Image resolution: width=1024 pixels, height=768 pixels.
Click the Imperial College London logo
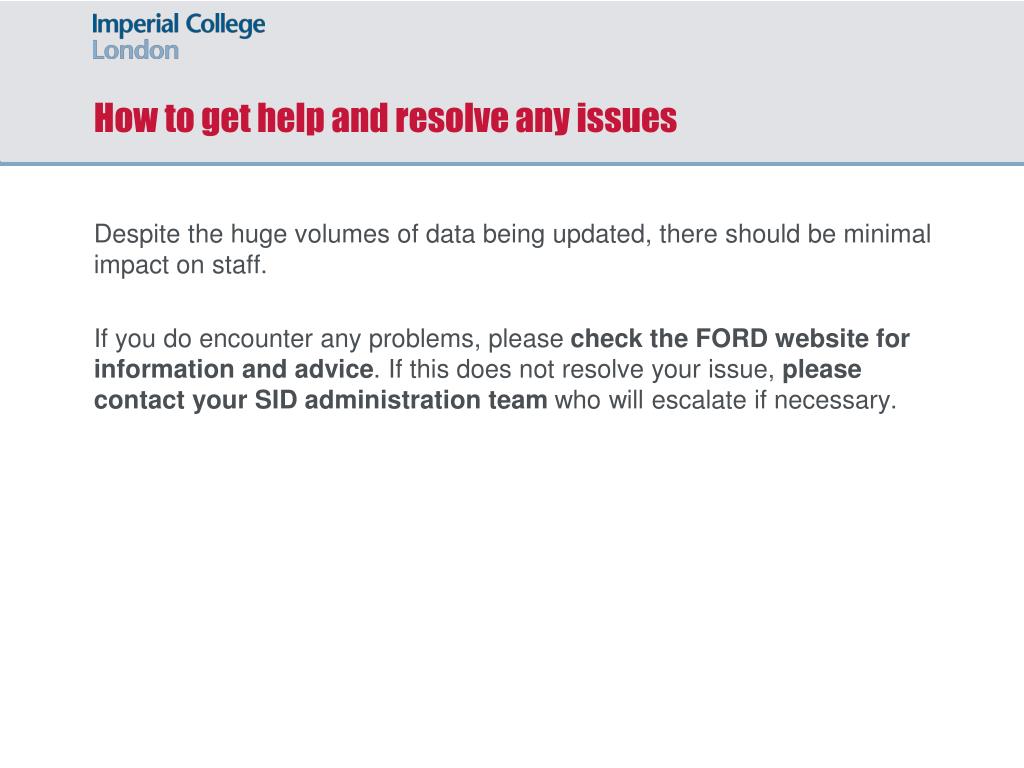tap(178, 37)
